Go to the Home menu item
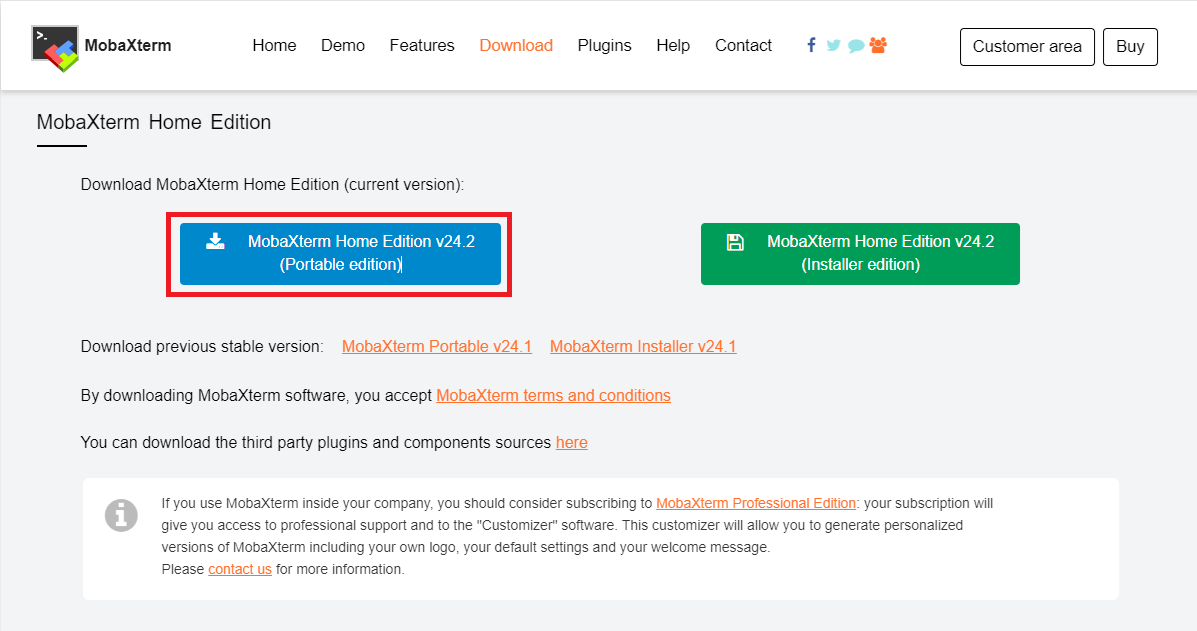Viewport: 1197px width, 631px height. [274, 46]
